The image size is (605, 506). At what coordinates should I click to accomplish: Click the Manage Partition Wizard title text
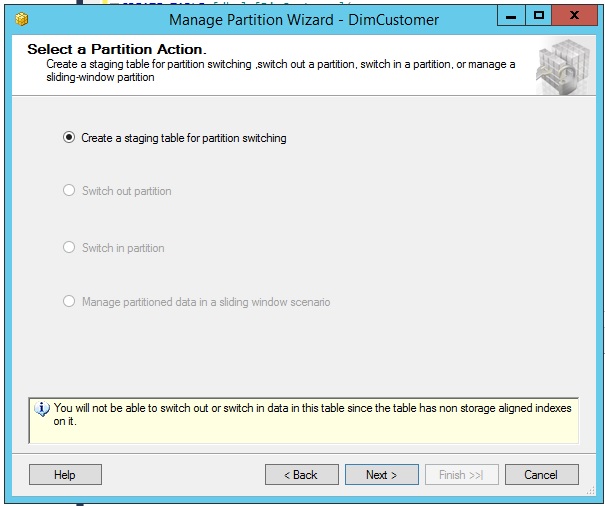click(304, 20)
